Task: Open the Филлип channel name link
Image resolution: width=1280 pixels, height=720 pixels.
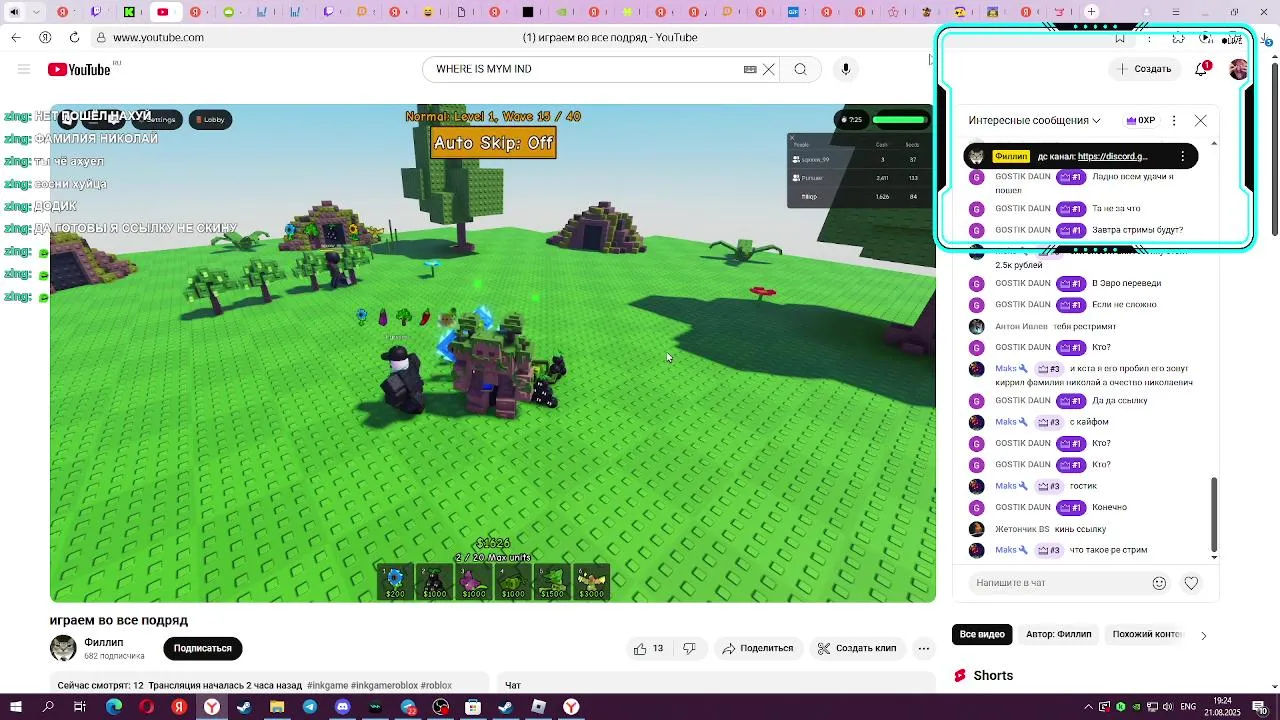Action: 104,642
